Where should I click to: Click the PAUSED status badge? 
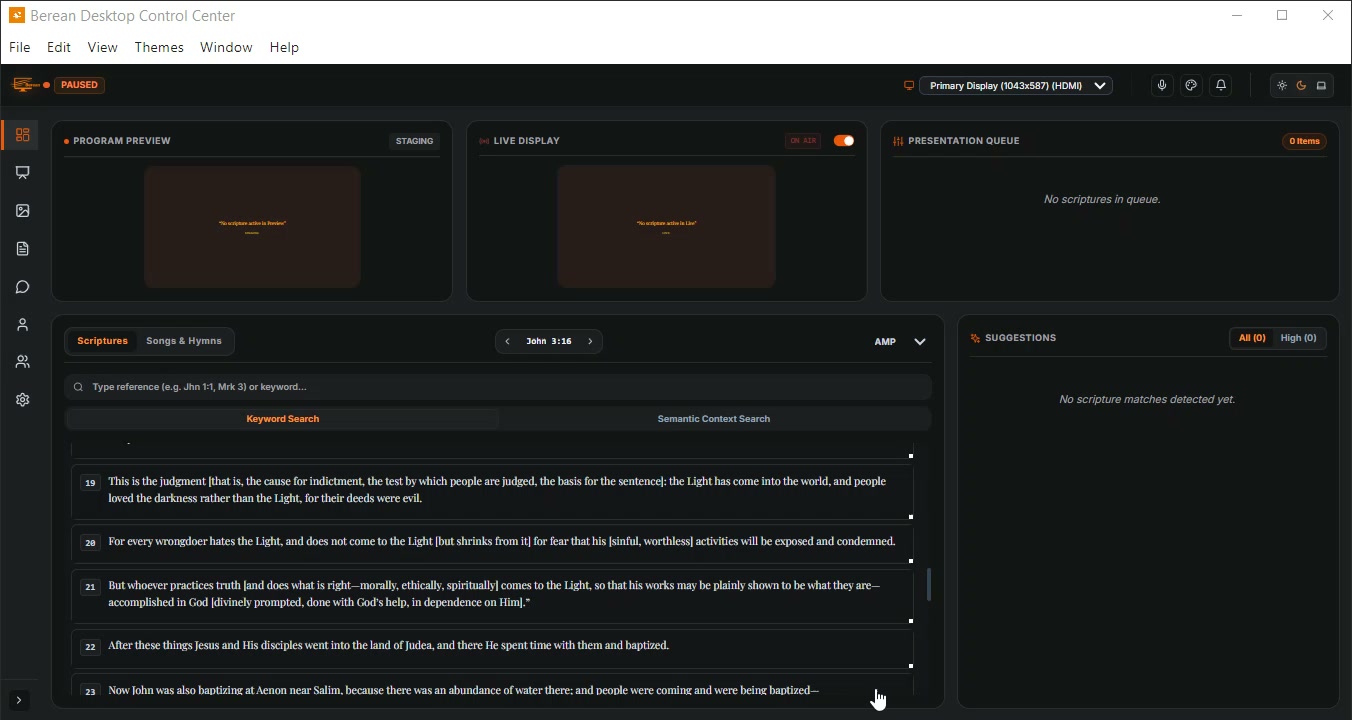pos(79,85)
